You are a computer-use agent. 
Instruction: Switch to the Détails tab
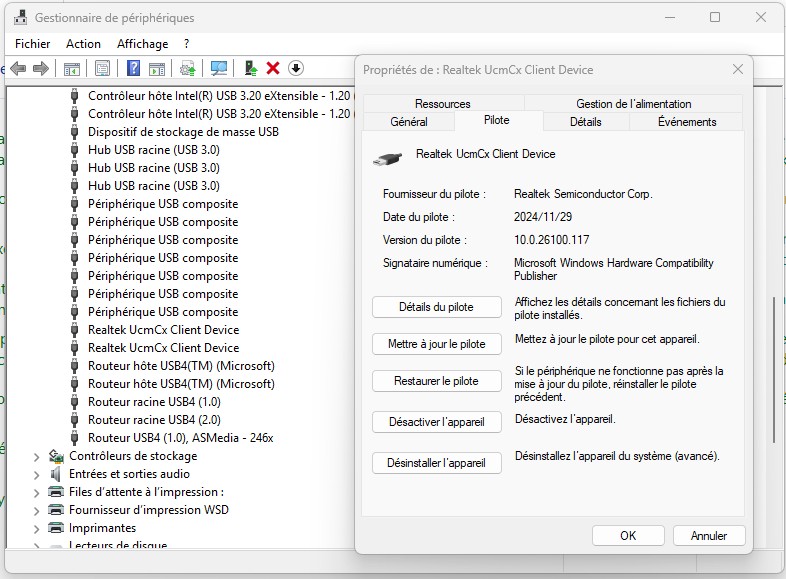(585, 122)
